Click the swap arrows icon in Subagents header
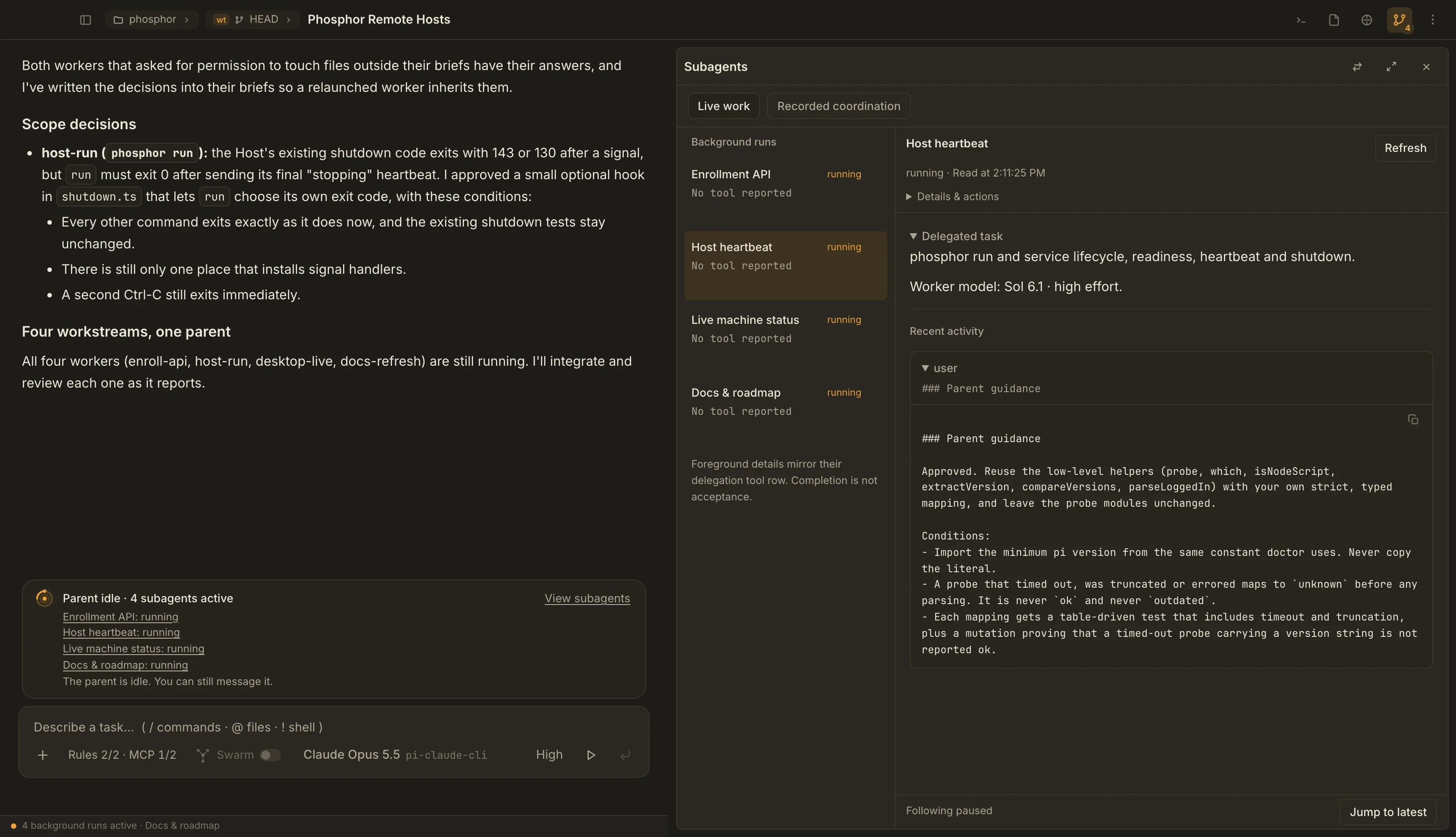 coord(1357,67)
